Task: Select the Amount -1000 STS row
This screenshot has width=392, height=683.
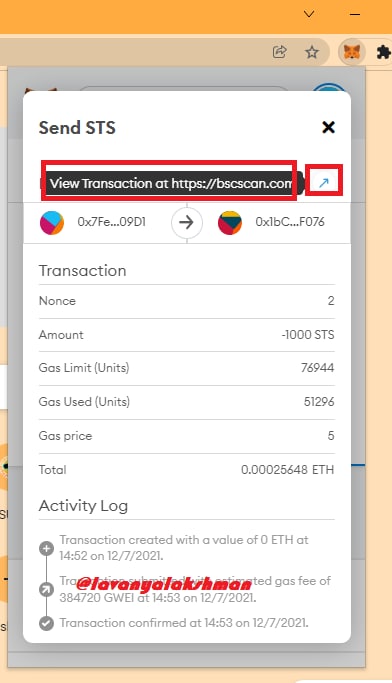Action: (x=186, y=335)
